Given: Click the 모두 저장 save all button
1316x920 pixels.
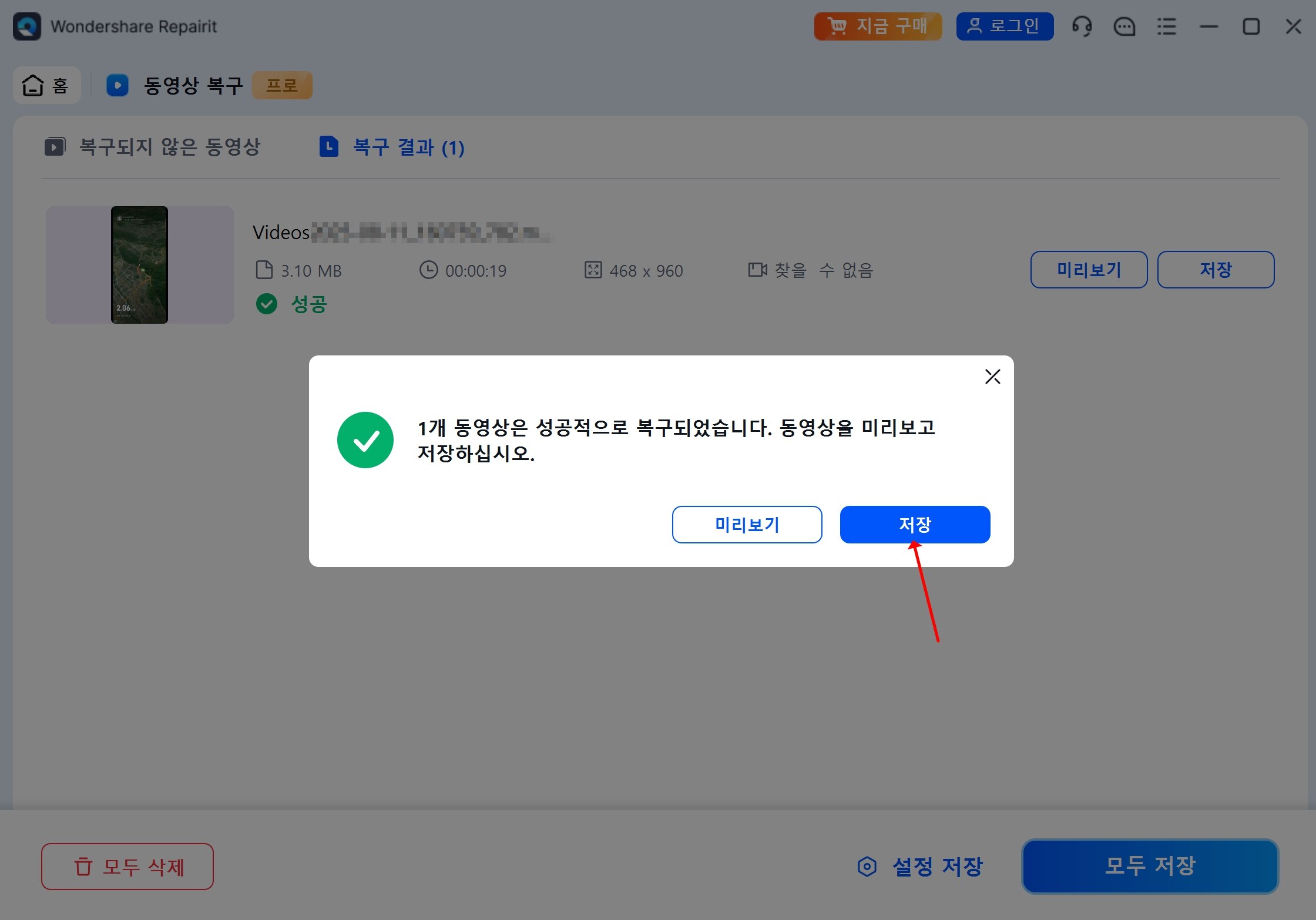Looking at the screenshot, I should (1150, 867).
